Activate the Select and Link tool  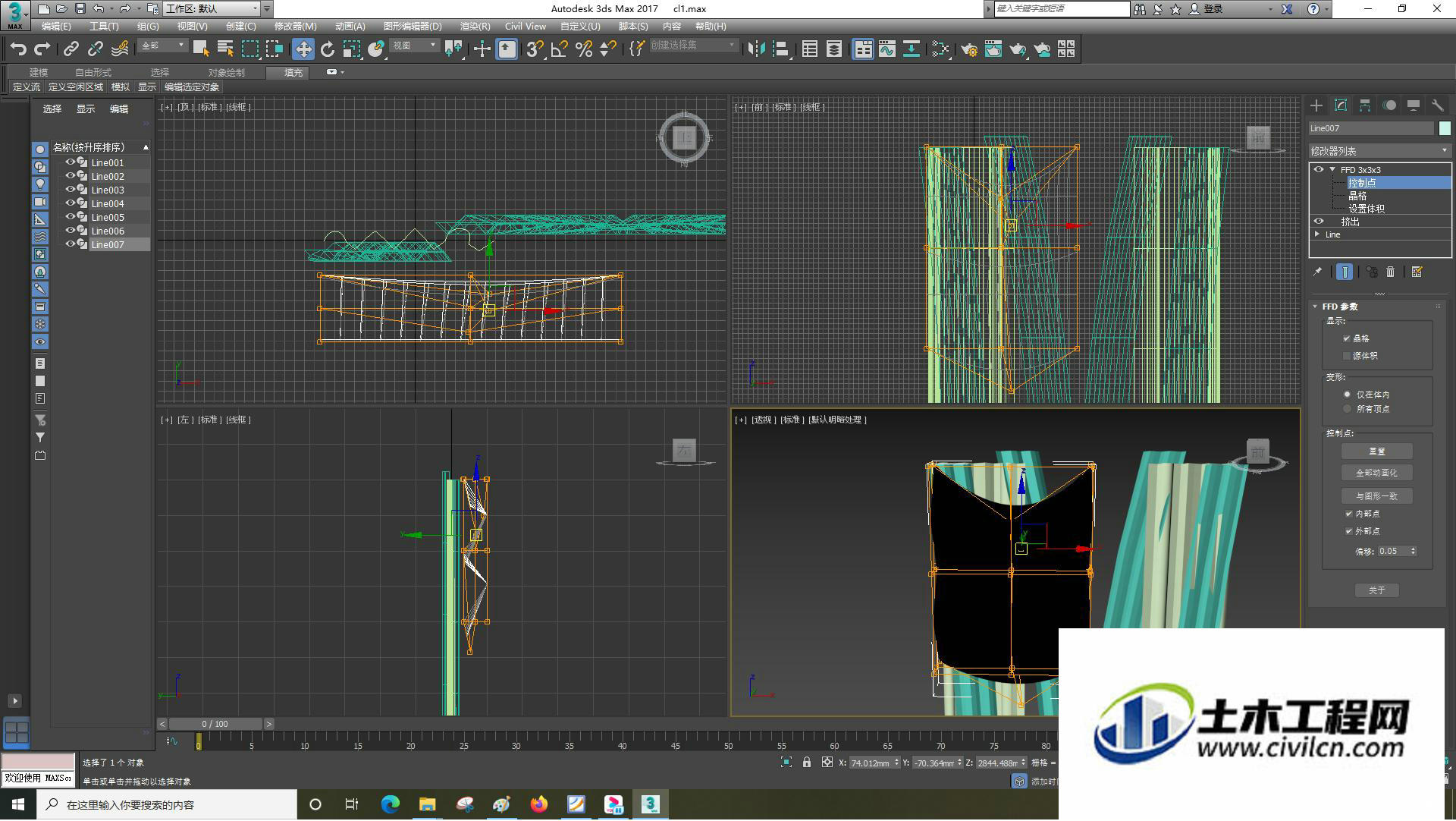(71, 49)
